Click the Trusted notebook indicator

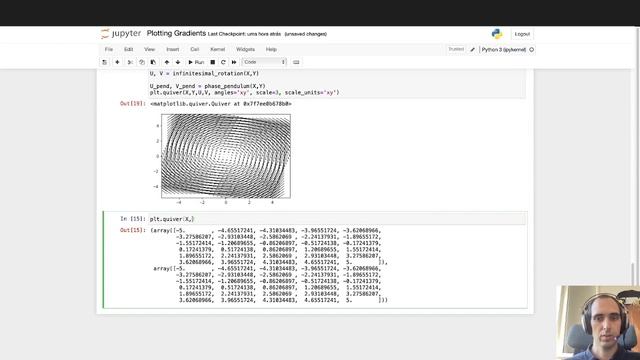456,49
